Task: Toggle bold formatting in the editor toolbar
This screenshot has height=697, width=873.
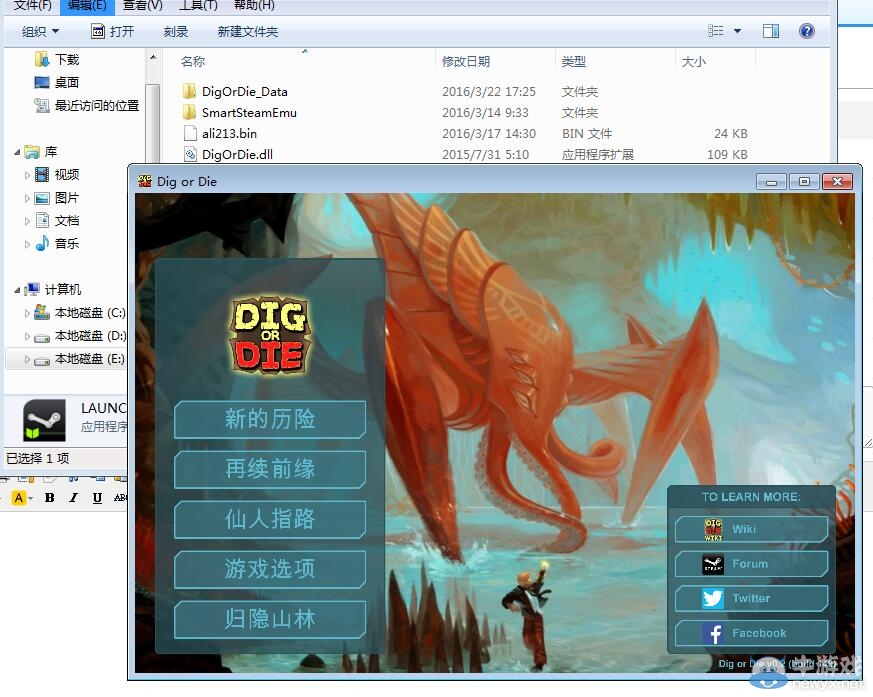Action: 50,498
